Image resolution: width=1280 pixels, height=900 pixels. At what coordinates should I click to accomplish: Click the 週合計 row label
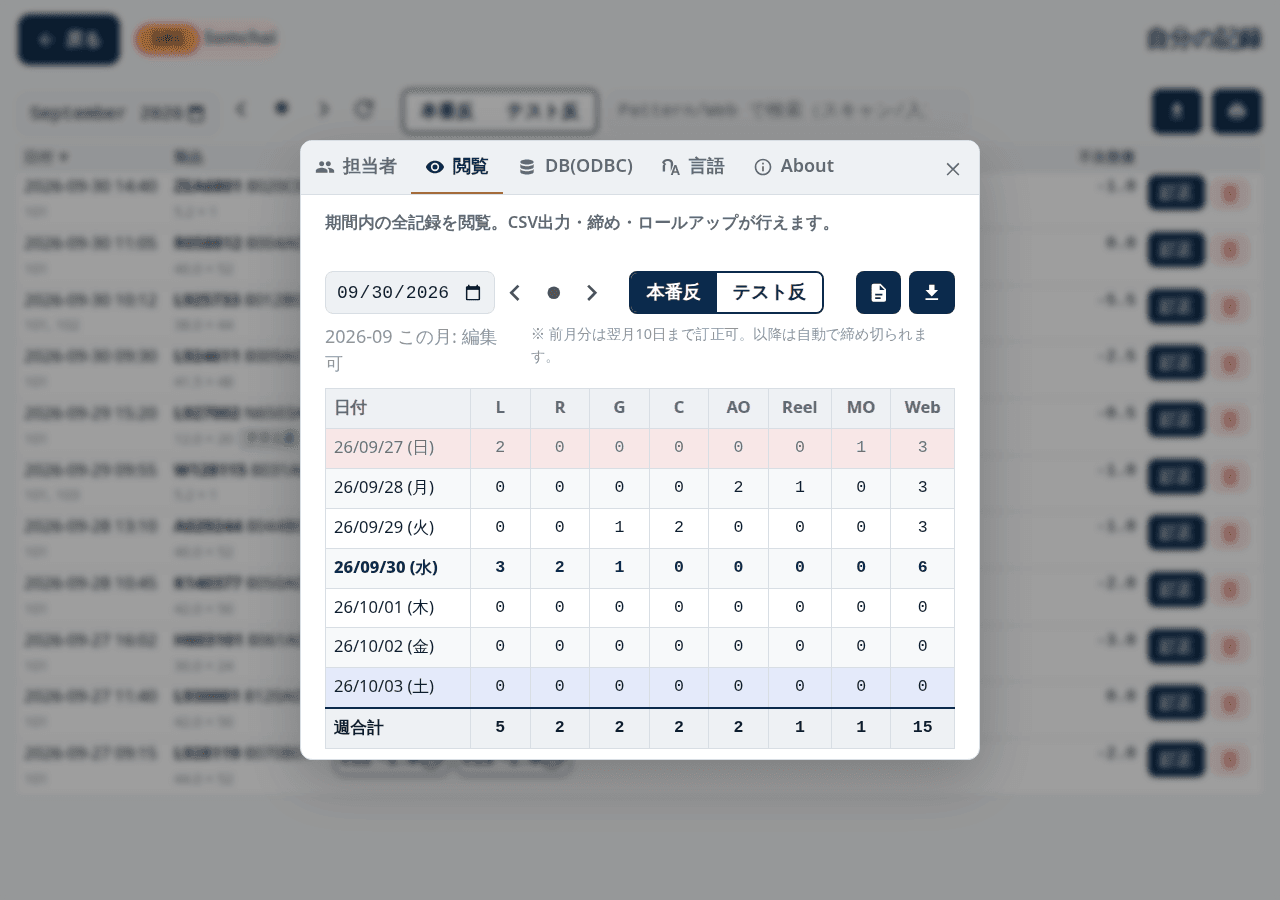click(359, 728)
